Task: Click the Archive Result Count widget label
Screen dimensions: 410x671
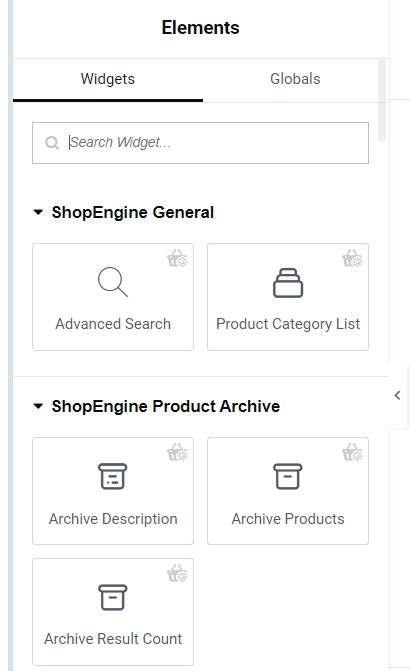Action: [113, 639]
